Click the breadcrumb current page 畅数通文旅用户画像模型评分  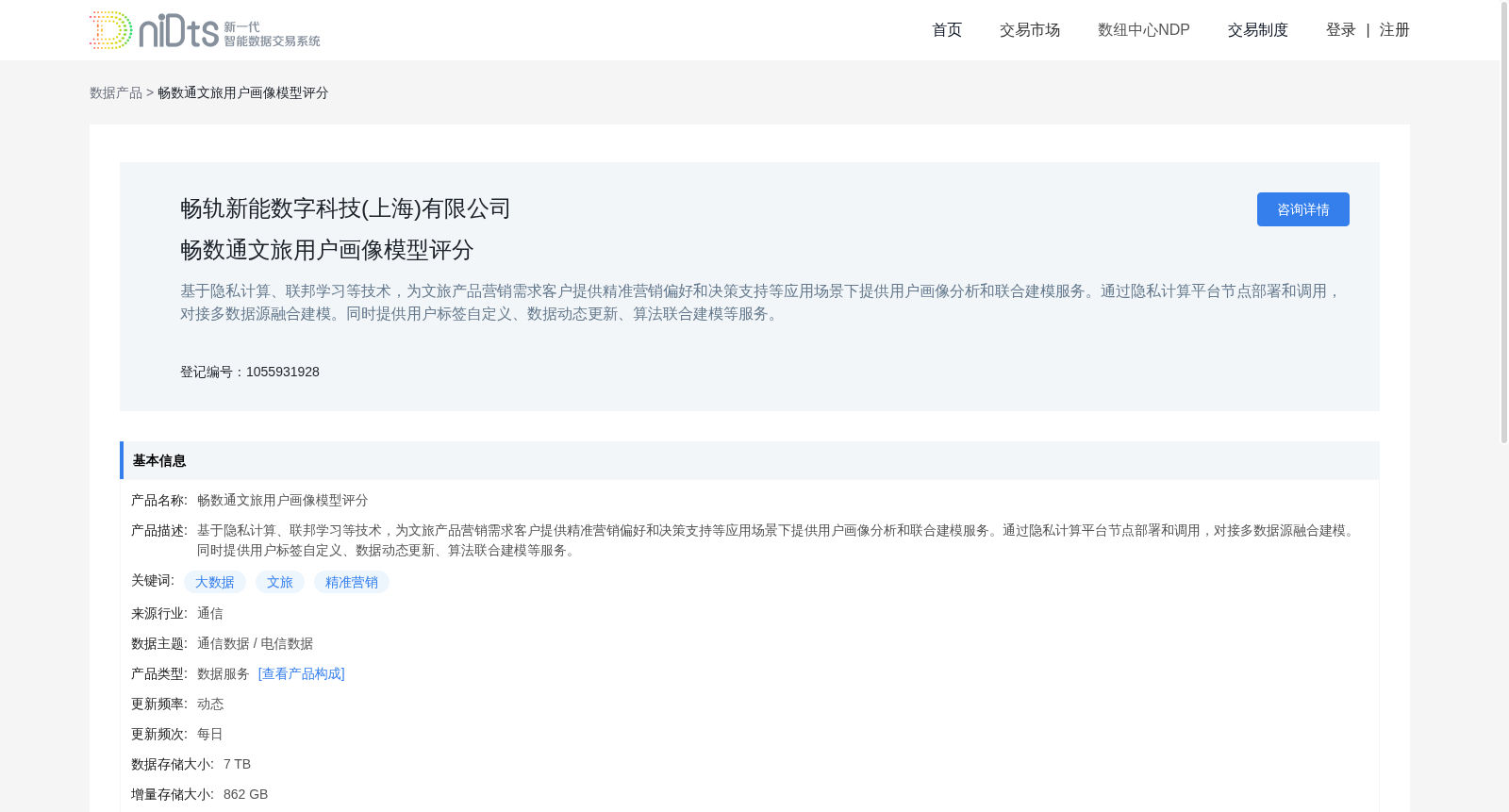243,92
